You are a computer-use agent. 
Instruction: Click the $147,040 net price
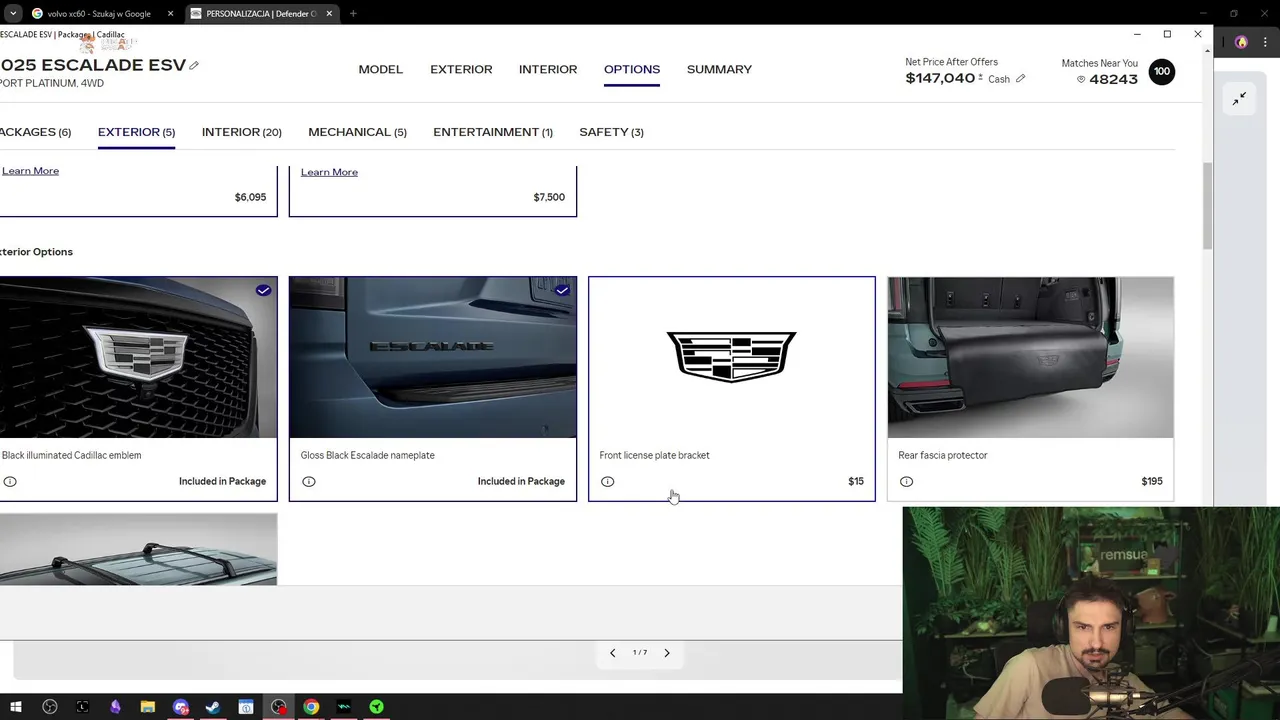(940, 78)
